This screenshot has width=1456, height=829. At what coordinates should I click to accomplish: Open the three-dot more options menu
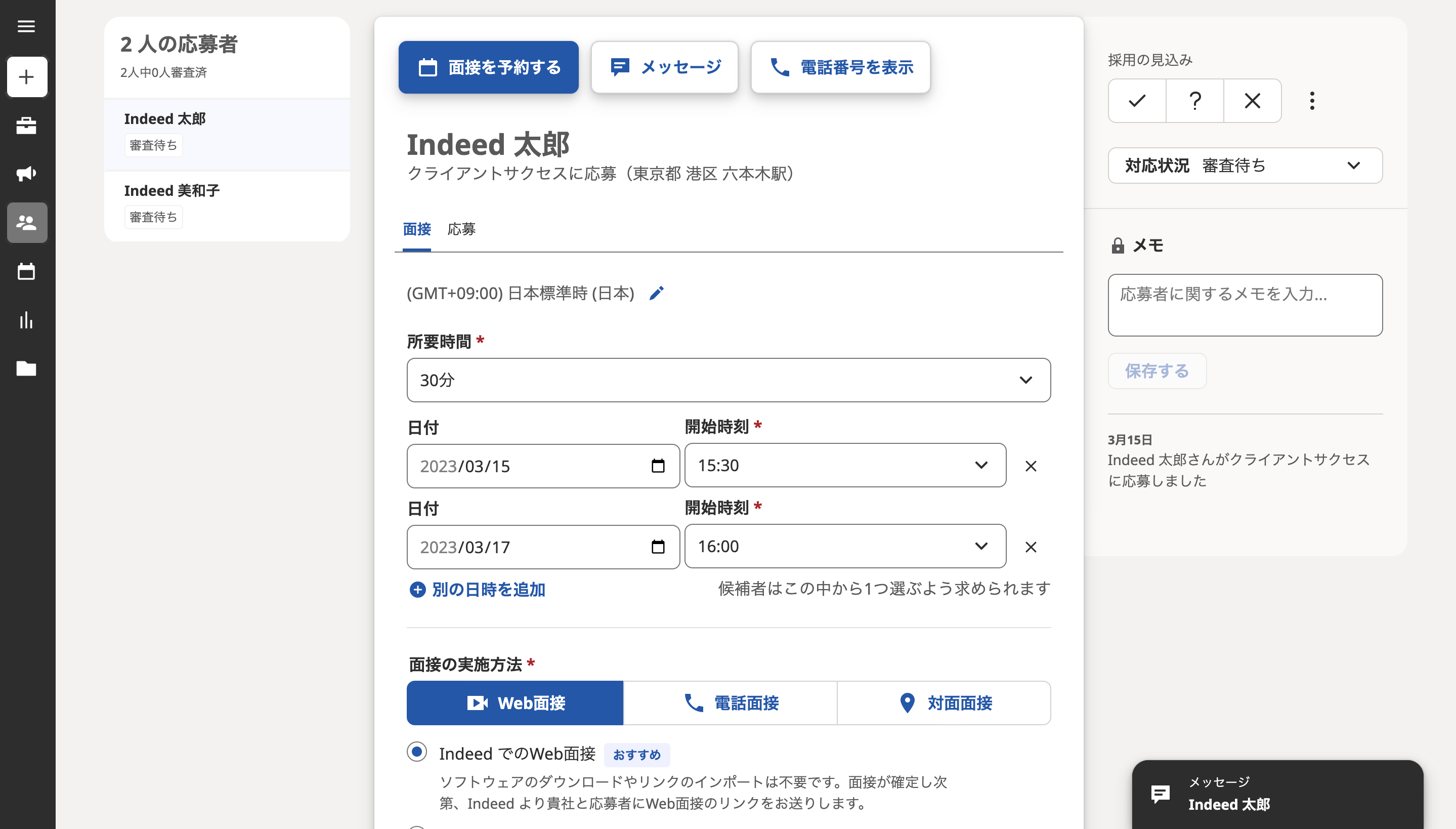coord(1312,101)
